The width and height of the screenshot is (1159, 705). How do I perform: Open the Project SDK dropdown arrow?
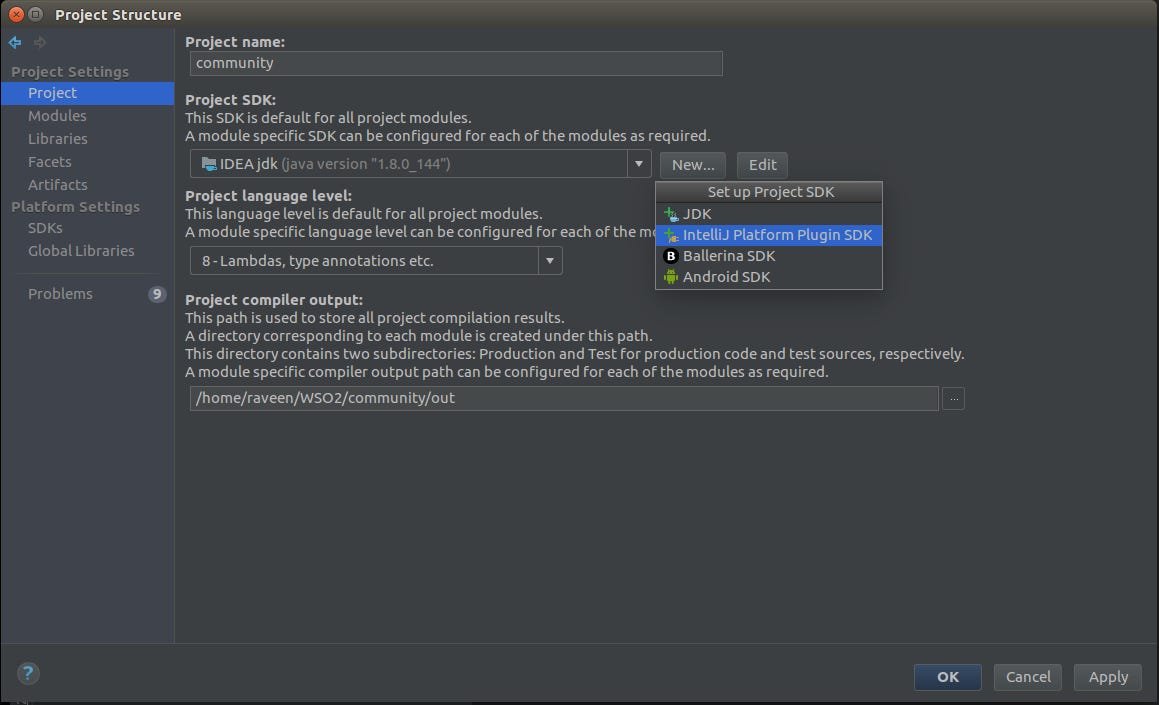pyautogui.click(x=639, y=164)
